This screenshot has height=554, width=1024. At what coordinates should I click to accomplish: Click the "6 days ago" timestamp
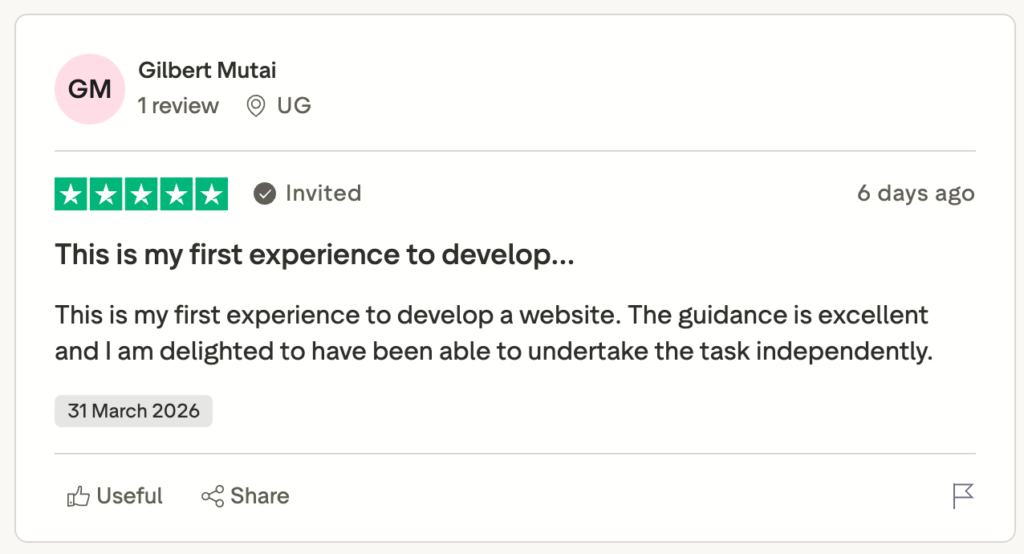point(915,194)
